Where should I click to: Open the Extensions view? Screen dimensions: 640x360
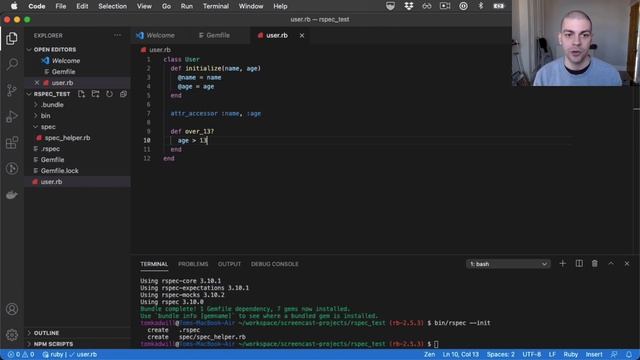12,143
